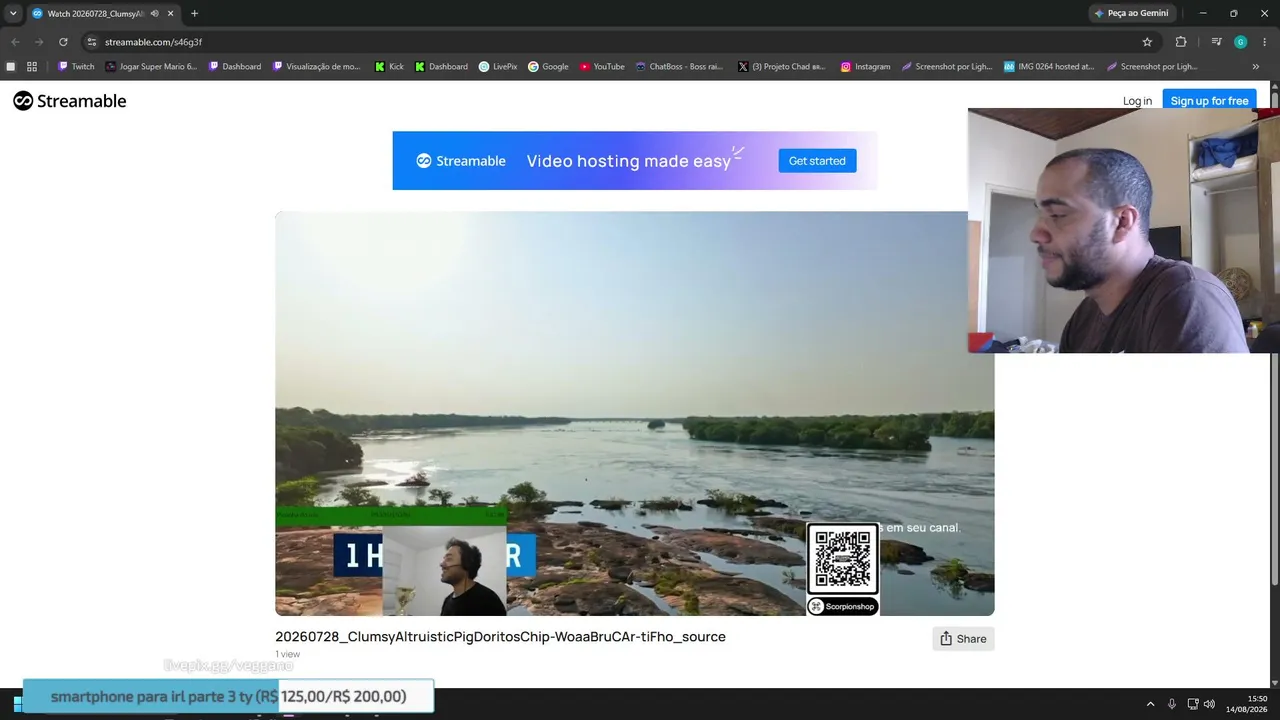This screenshot has height=720, width=1280.
Task: Click the Share button below the video
Action: click(963, 639)
